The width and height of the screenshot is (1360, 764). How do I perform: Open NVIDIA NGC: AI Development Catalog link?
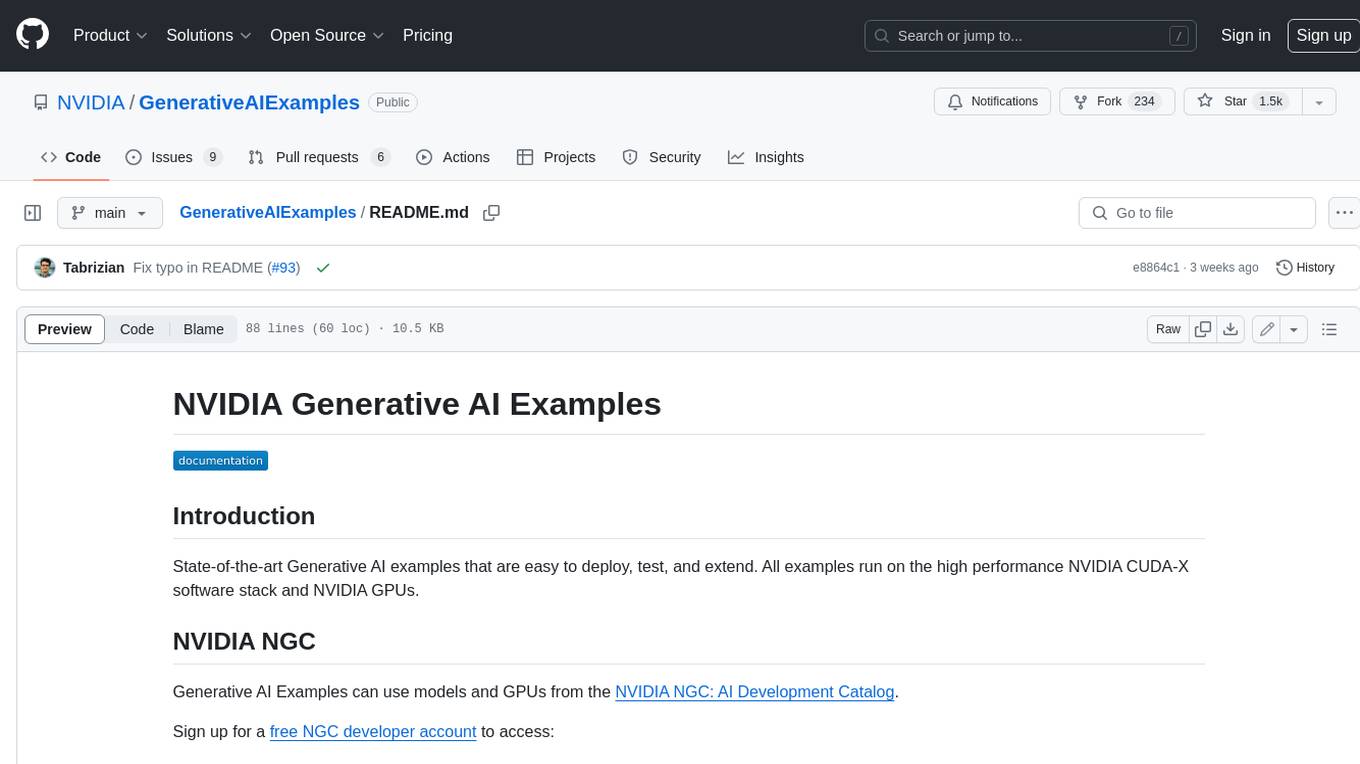[755, 691]
